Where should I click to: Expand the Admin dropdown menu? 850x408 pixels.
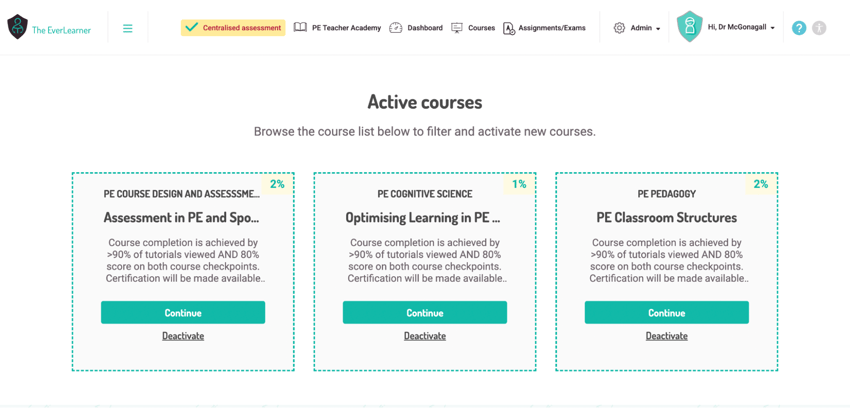(646, 28)
